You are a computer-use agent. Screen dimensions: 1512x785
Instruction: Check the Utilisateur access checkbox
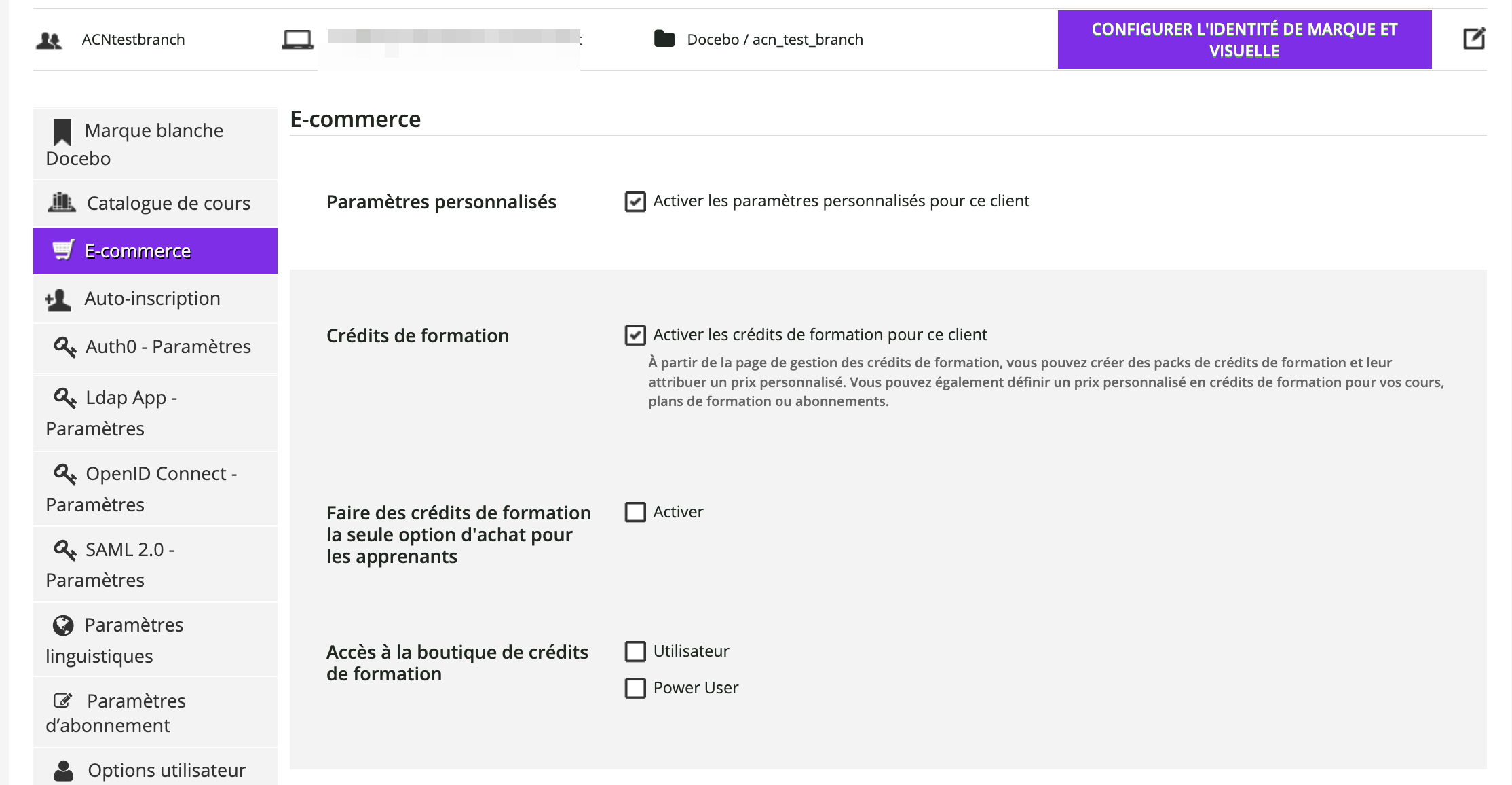pyautogui.click(x=635, y=651)
